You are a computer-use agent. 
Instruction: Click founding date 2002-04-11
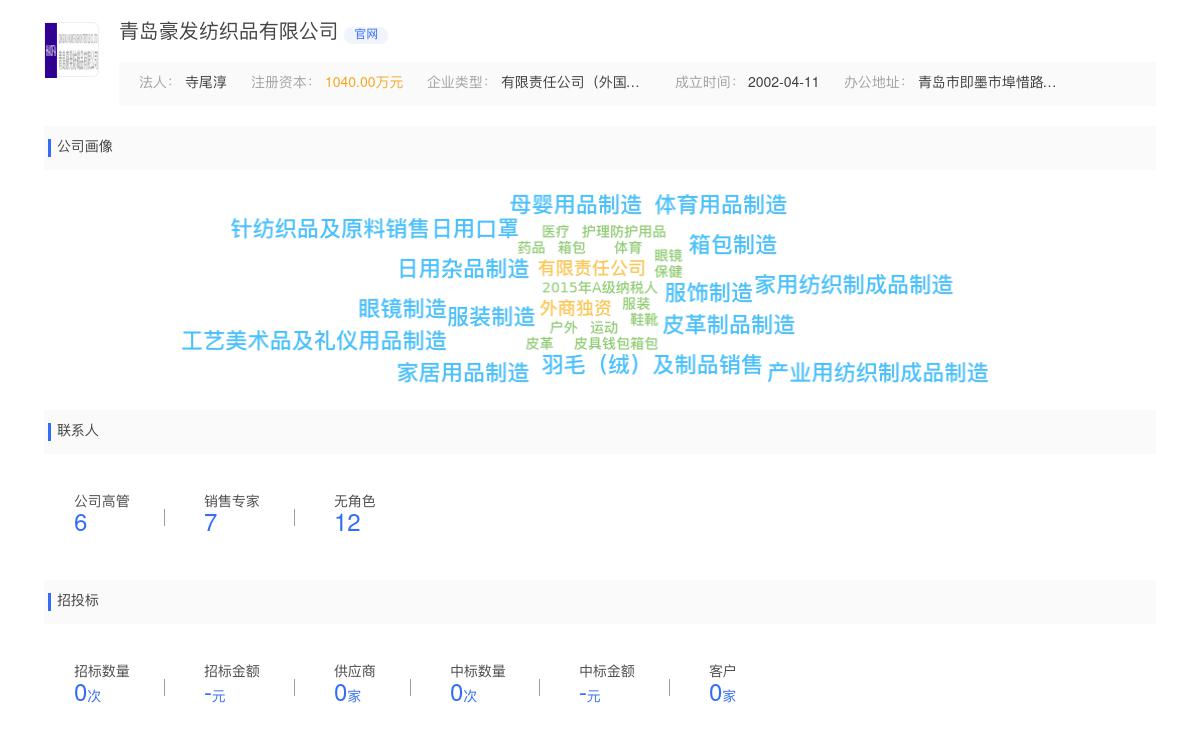click(x=783, y=82)
